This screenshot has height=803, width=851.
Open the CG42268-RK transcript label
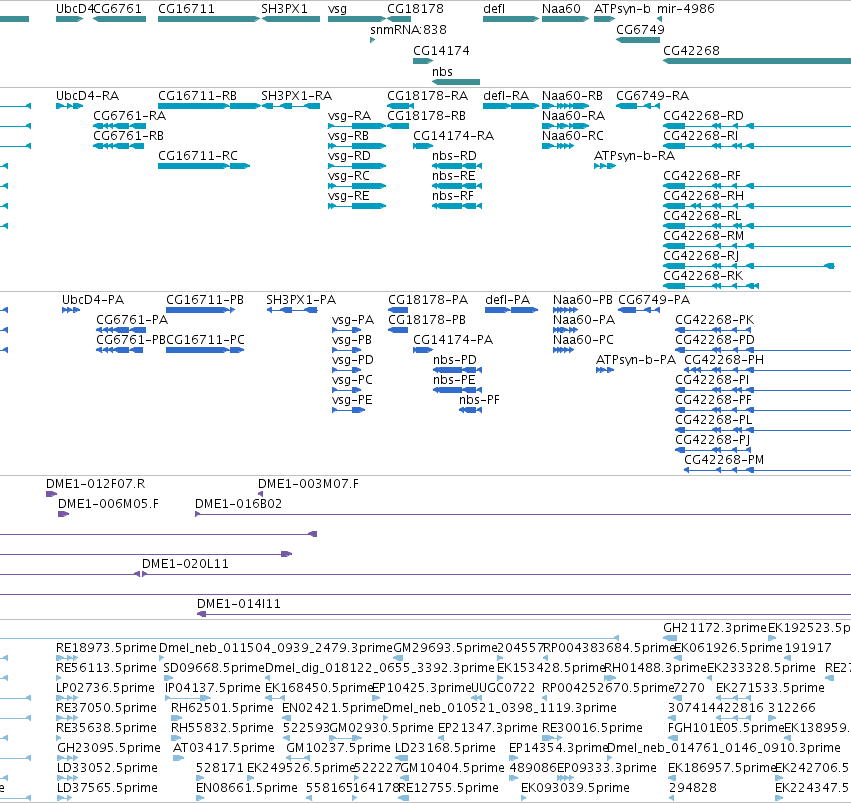[x=703, y=276]
